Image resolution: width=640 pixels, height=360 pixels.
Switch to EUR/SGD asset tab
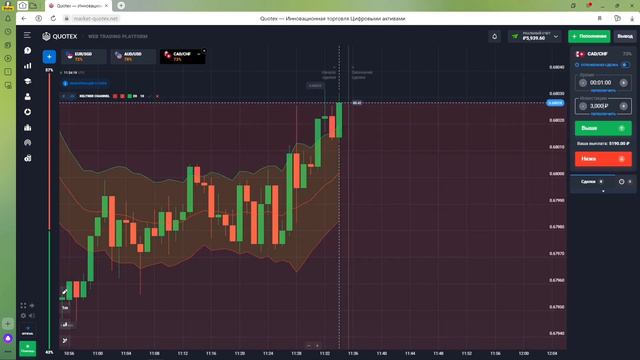click(84, 57)
